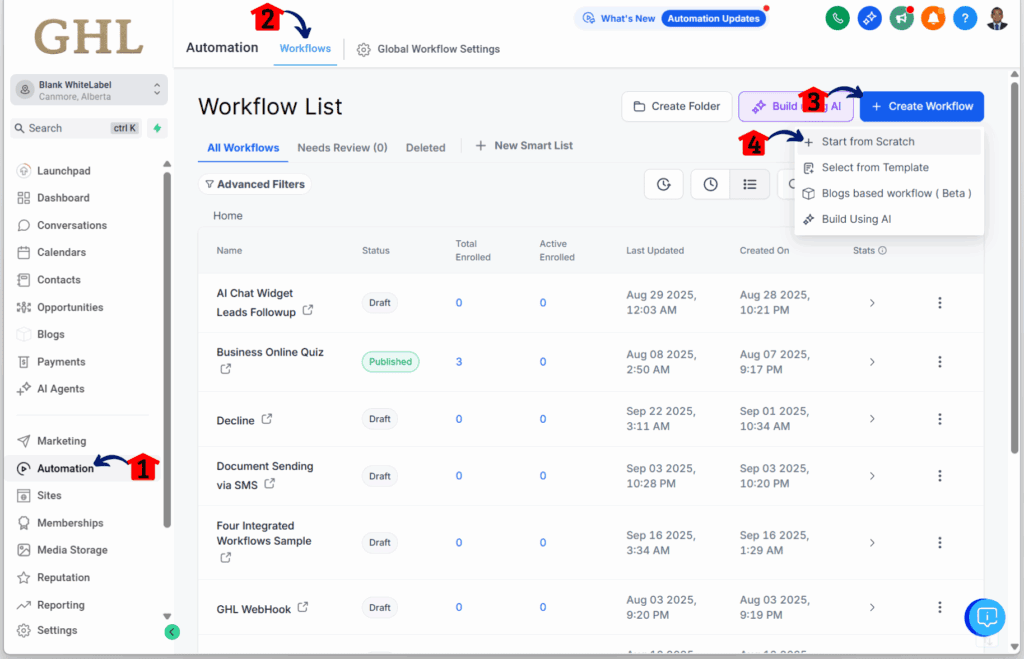Viewport: 1024px width, 659px height.
Task: Expand stats chevron for Decline row
Action: point(872,419)
